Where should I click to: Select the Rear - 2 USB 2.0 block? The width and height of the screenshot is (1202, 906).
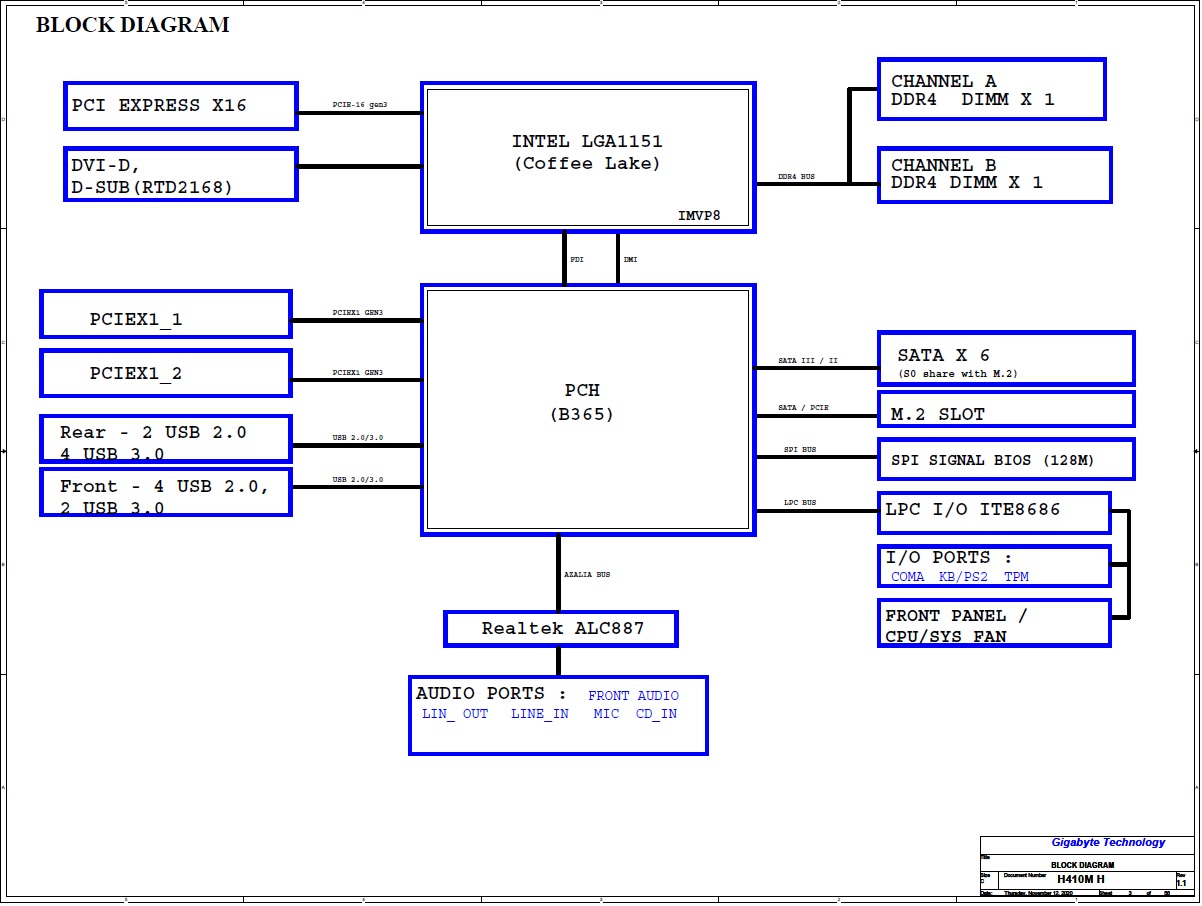[x=166, y=439]
